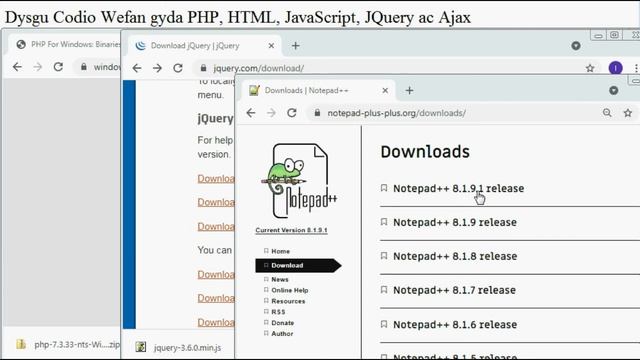Close the Download jQuery tab
The height and width of the screenshot is (360, 640).
pyautogui.click(x=271, y=46)
